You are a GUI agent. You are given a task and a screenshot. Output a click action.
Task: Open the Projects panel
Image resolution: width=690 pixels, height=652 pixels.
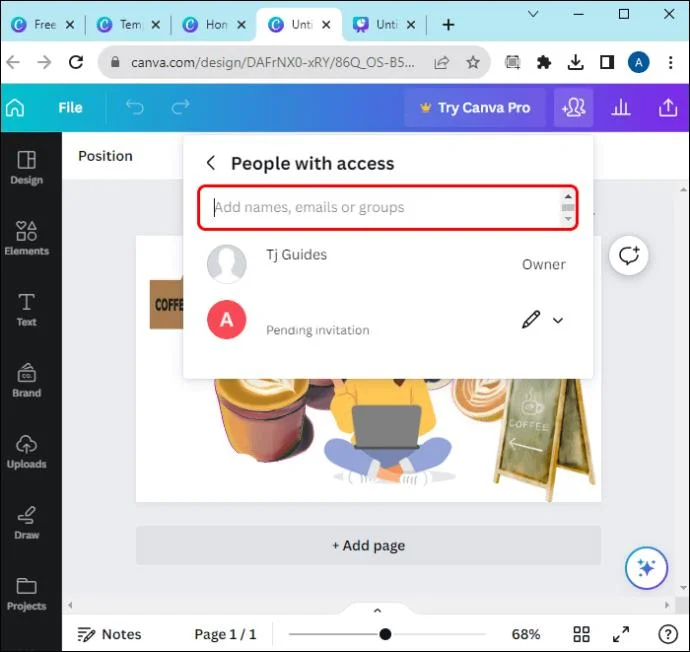pyautogui.click(x=27, y=594)
